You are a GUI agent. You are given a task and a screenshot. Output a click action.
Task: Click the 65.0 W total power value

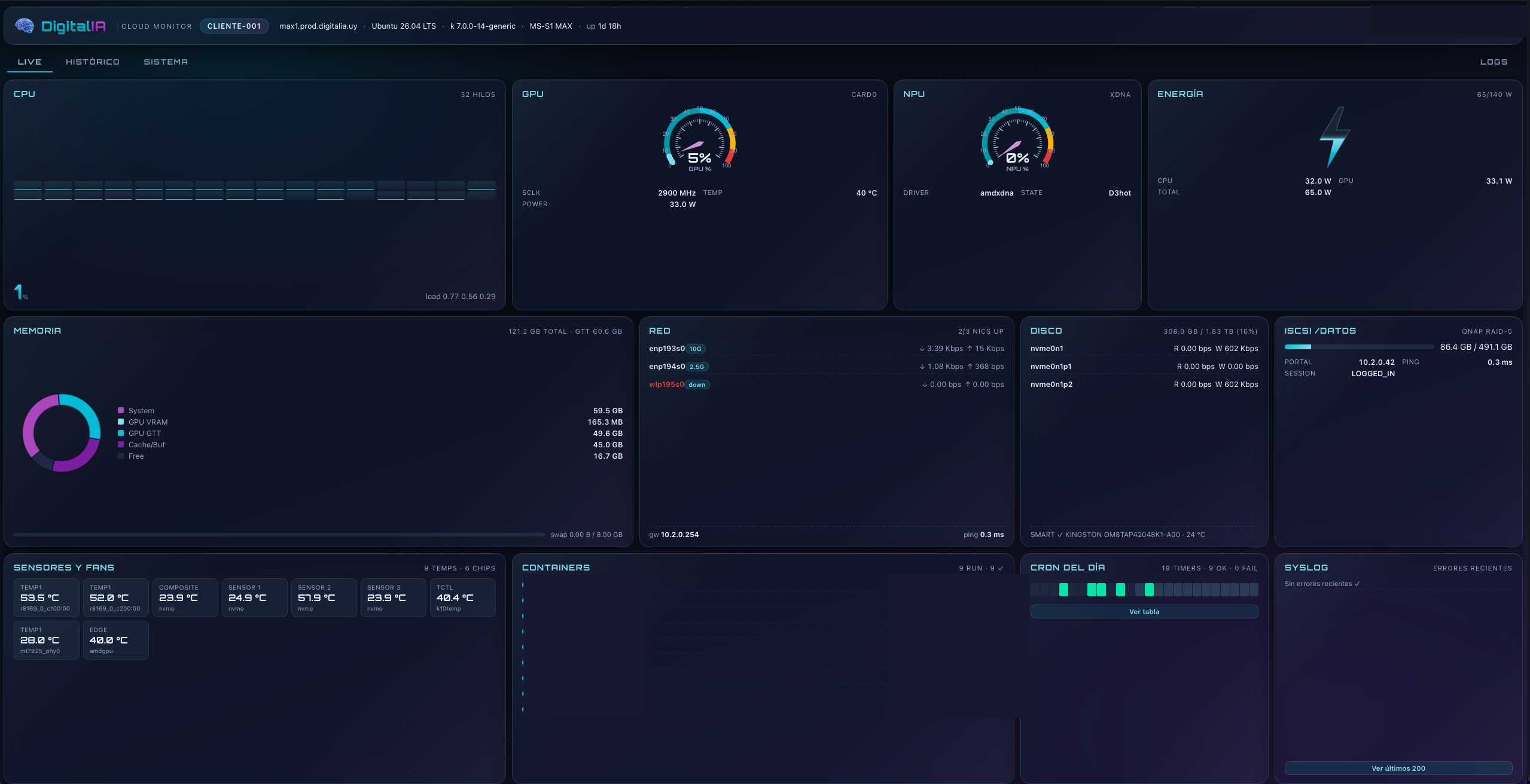pos(1318,192)
